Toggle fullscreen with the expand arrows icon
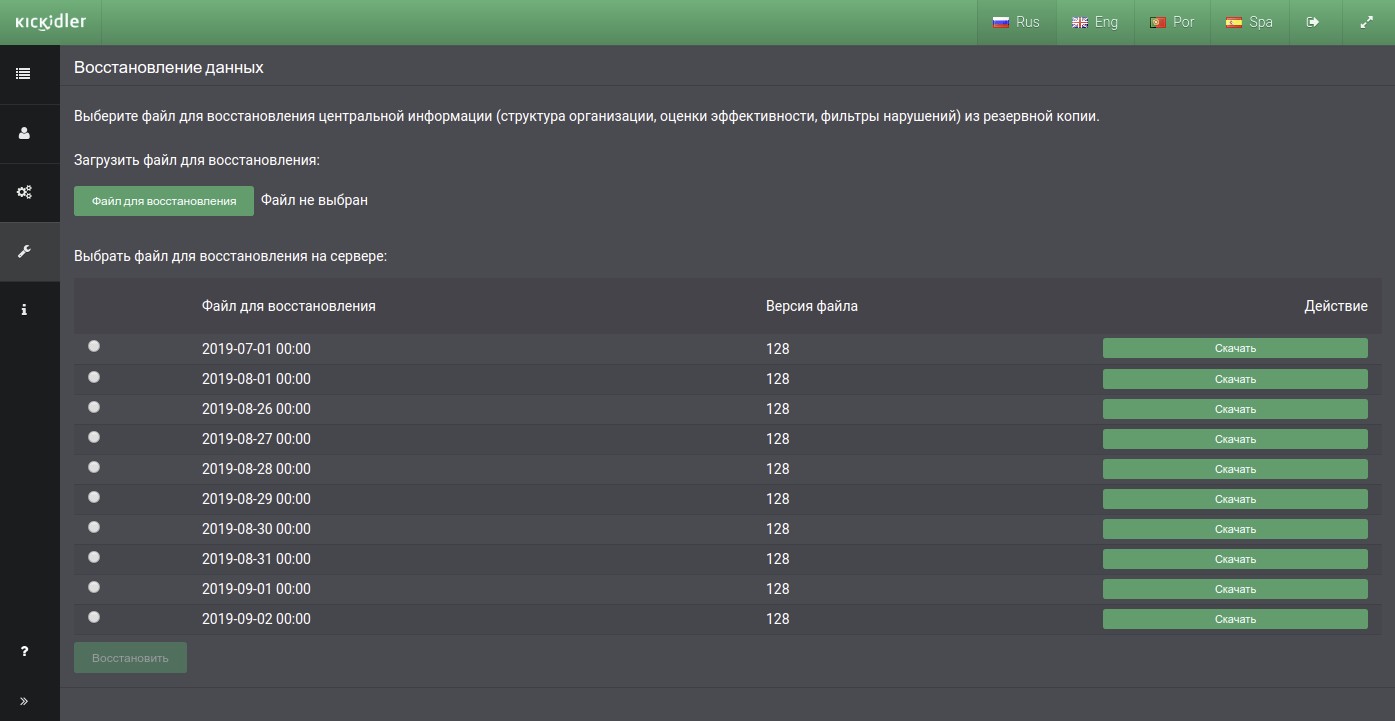Image resolution: width=1395 pixels, height=721 pixels. click(x=1366, y=22)
